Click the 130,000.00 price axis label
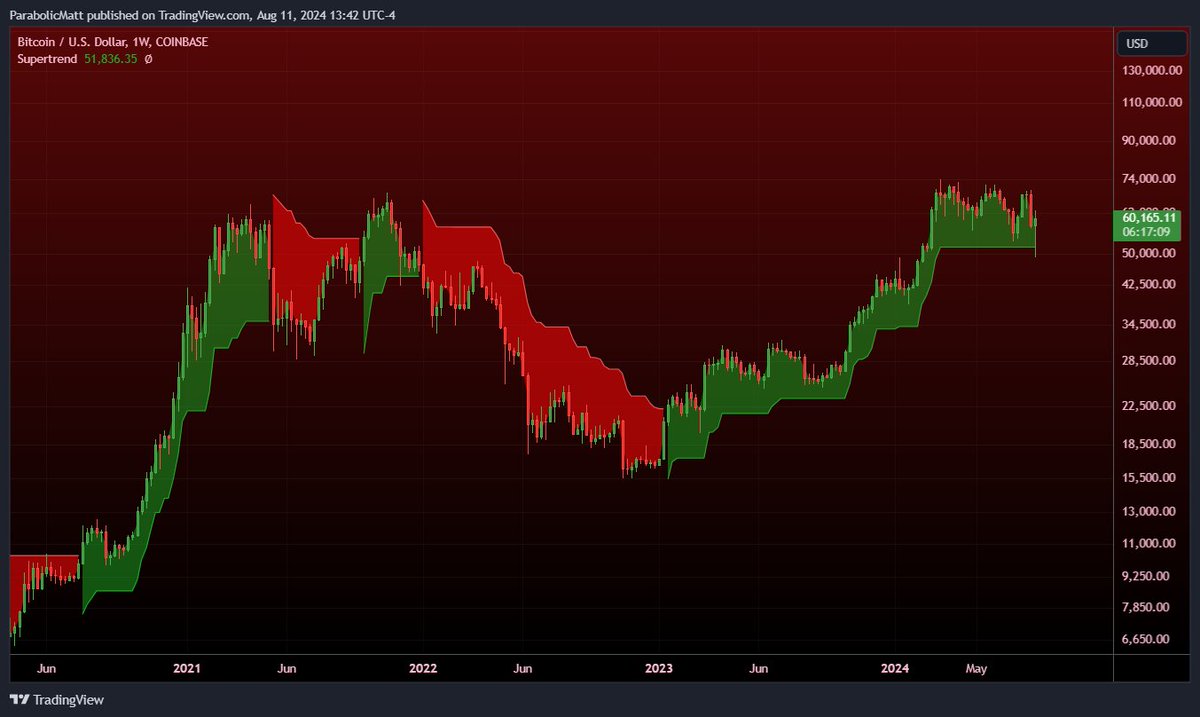 (x=1150, y=71)
